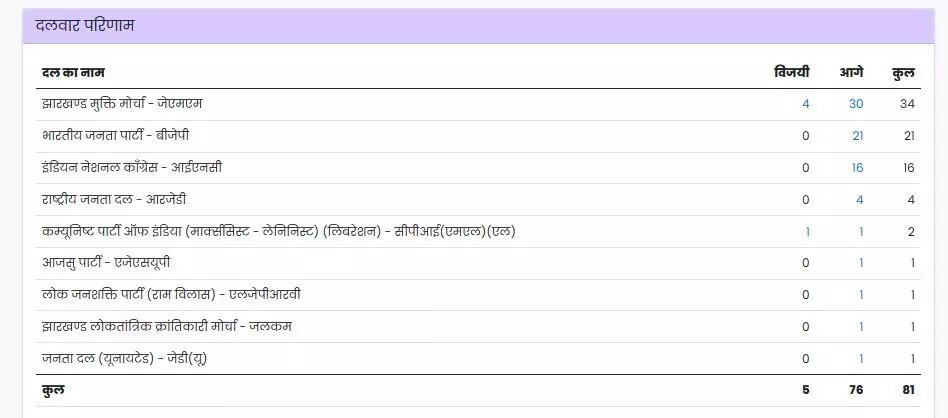948x418 pixels.
Task: Open INC leading count link 16
Action: point(857,168)
